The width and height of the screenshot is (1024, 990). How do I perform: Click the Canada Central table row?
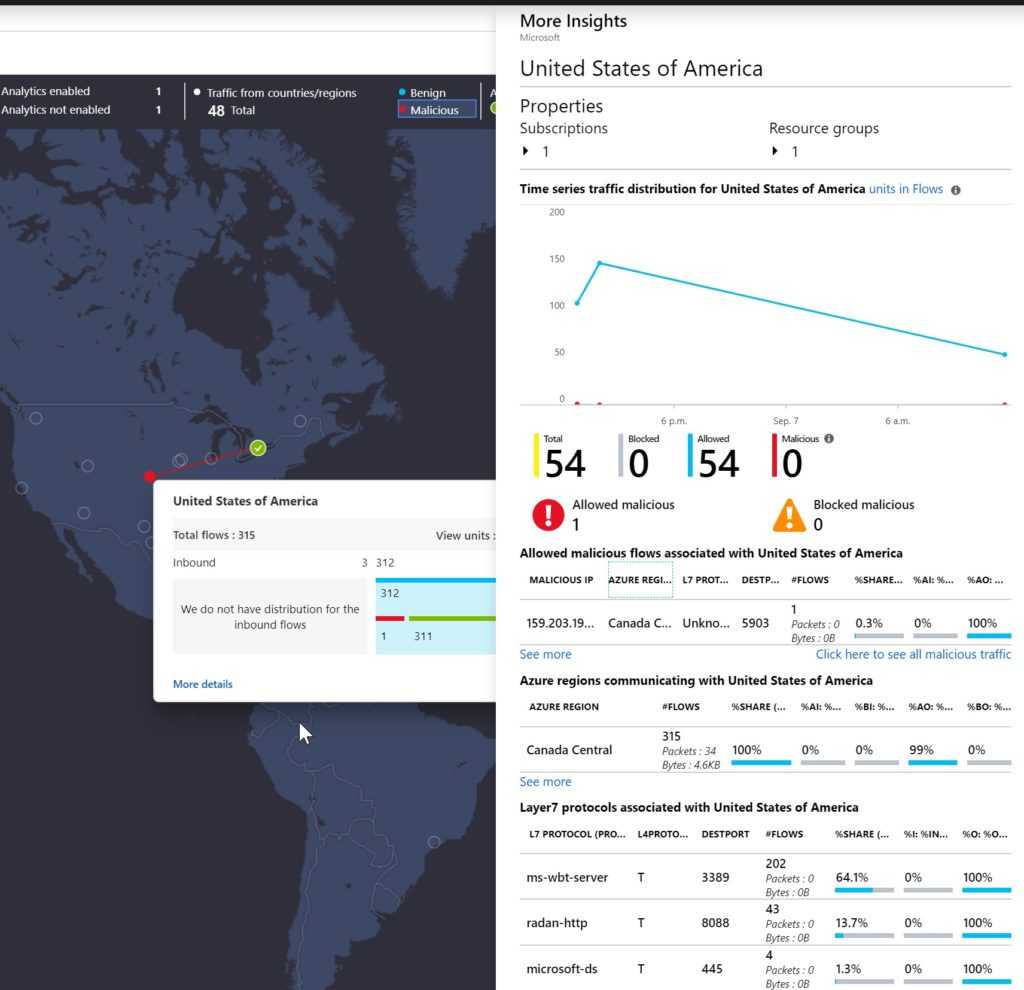click(x=765, y=750)
